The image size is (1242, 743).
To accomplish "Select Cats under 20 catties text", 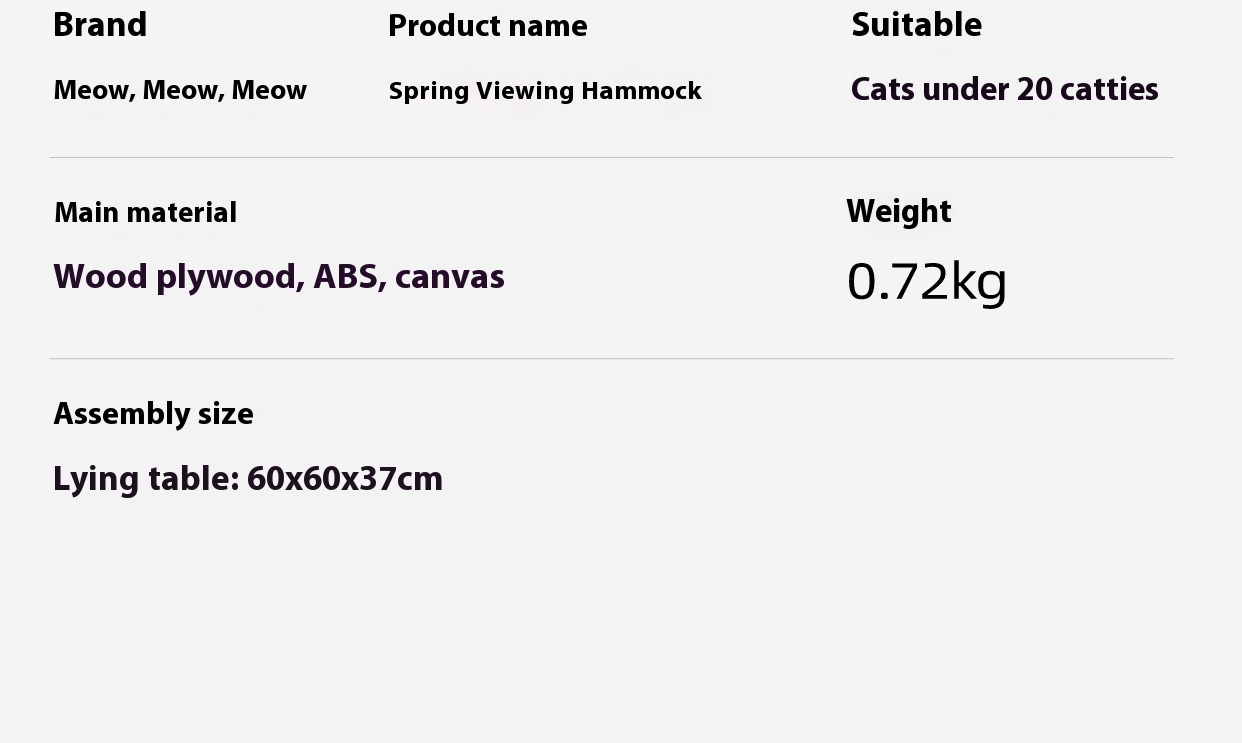I will 1004,89.
